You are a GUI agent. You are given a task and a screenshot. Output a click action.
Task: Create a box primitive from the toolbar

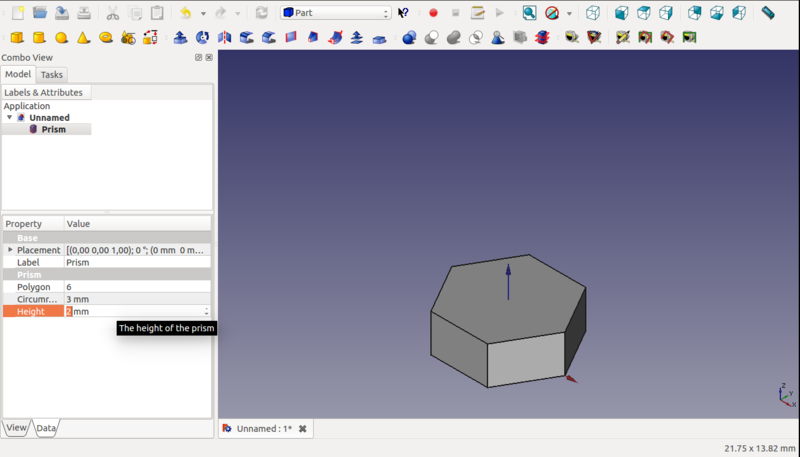point(17,38)
